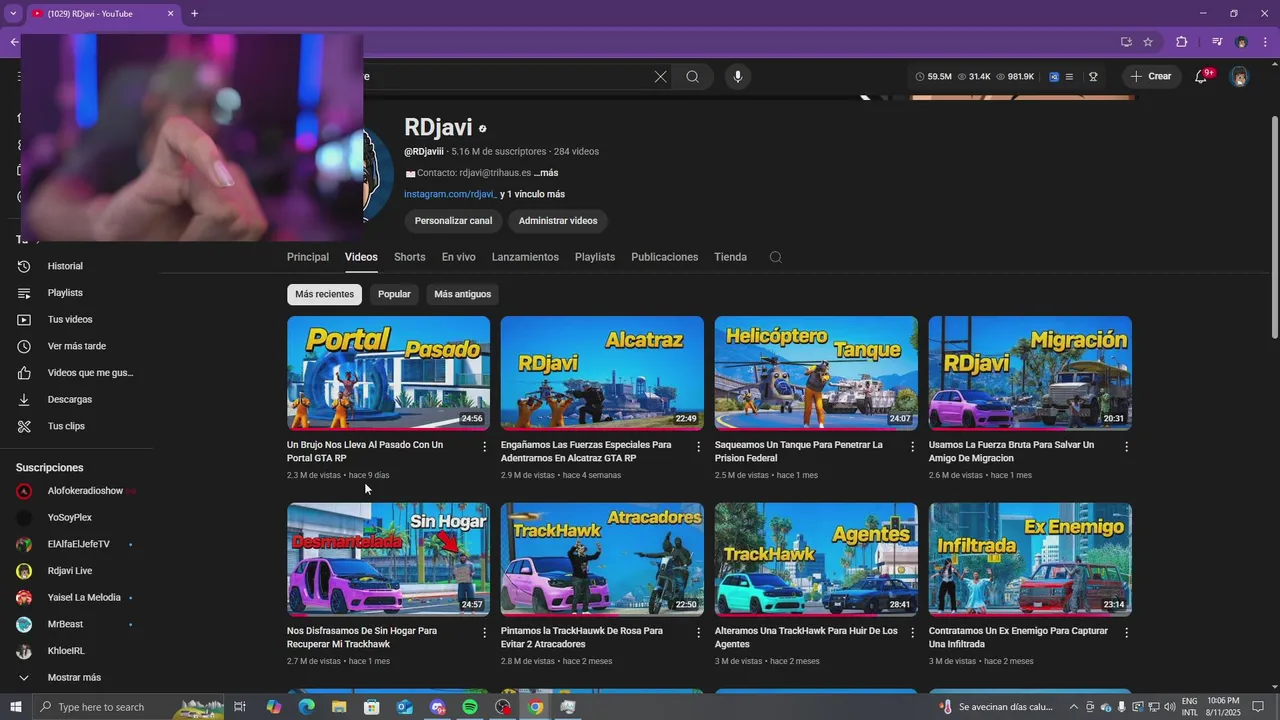Open Outlook from the taskbar
This screenshot has width=1280, height=720.
tap(404, 707)
